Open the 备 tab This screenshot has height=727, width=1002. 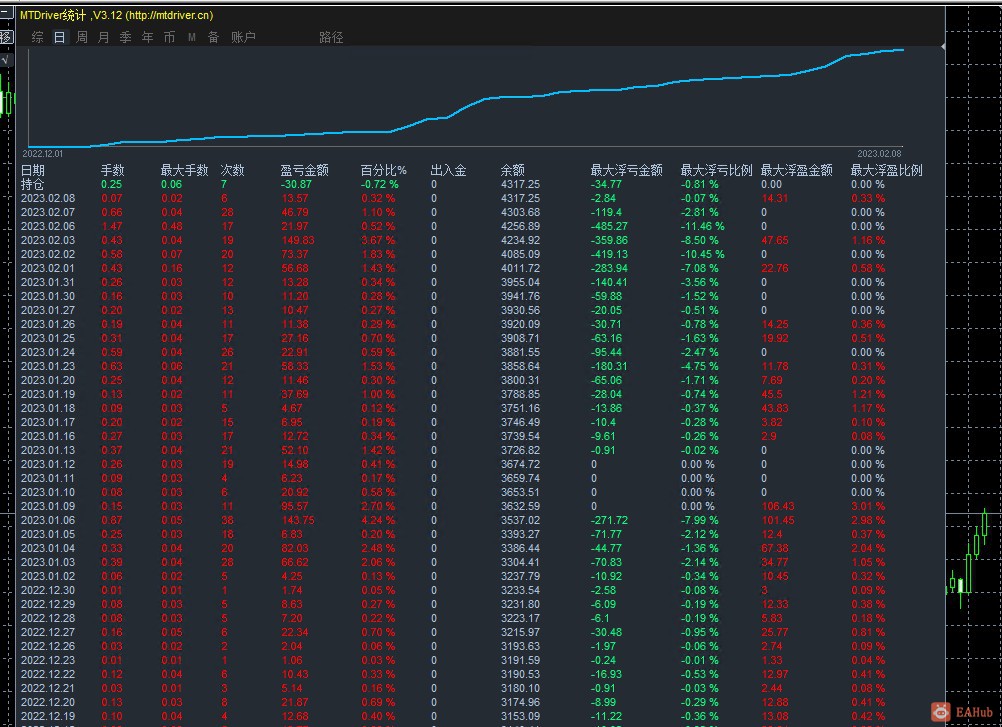click(213, 37)
